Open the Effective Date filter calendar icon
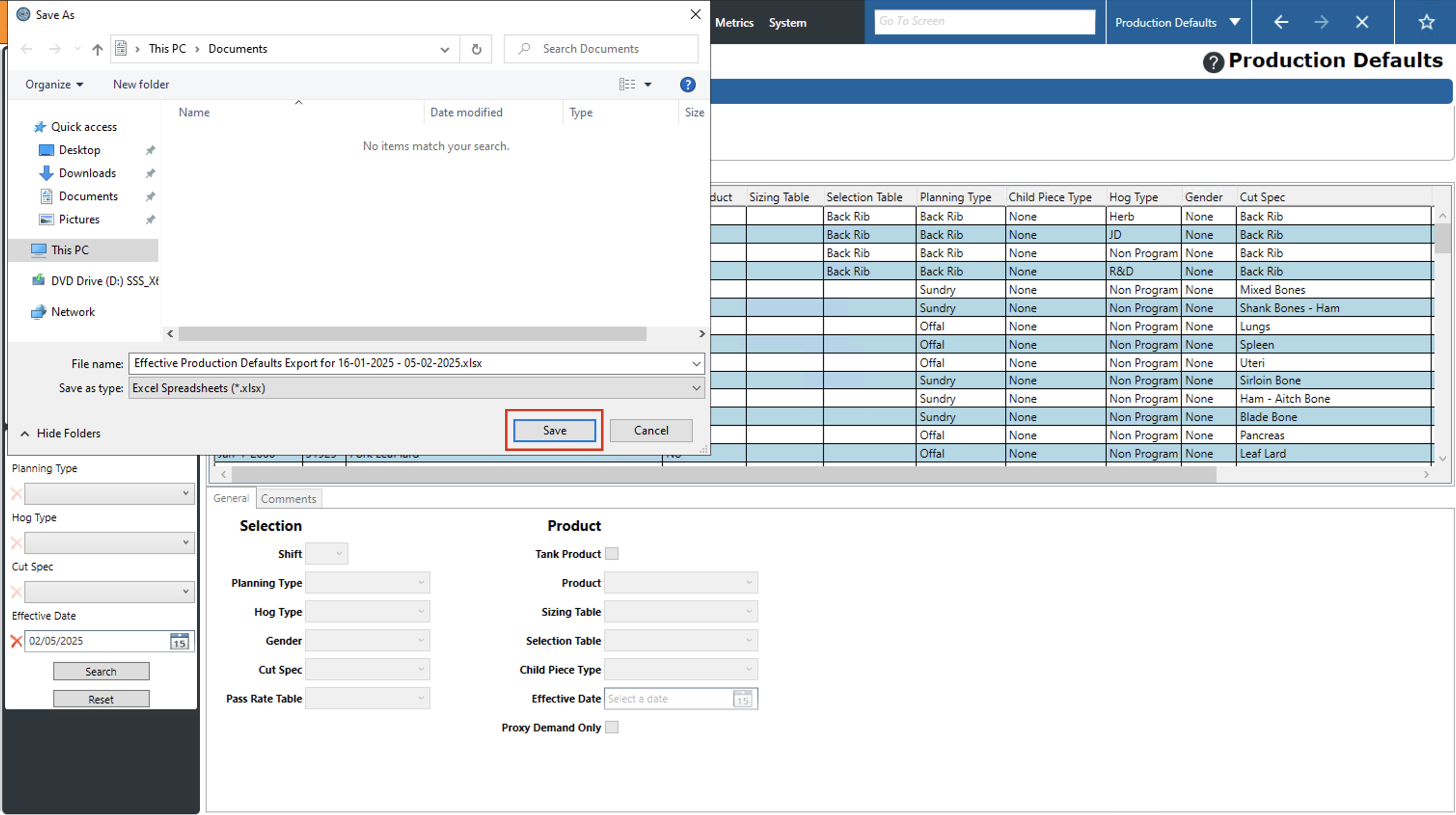Viewport: 1456px width, 815px height. point(179,641)
